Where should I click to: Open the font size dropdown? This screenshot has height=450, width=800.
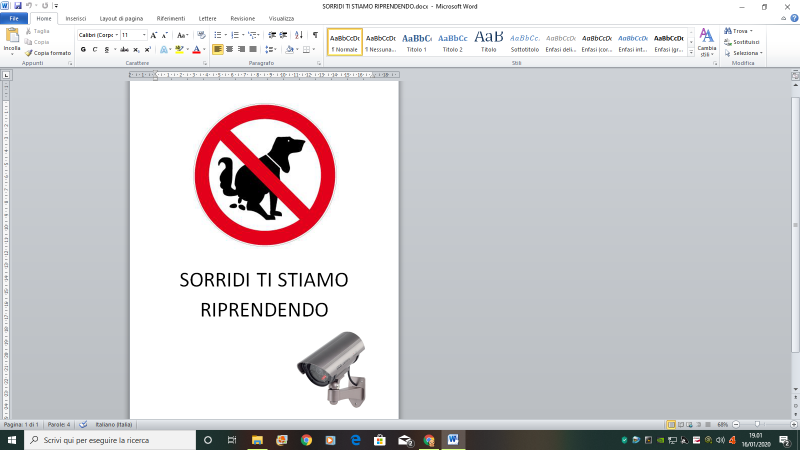[144, 35]
